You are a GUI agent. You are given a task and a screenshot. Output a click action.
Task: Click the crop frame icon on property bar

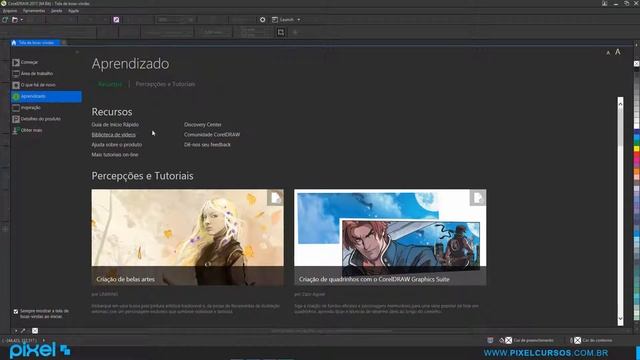click(281, 32)
